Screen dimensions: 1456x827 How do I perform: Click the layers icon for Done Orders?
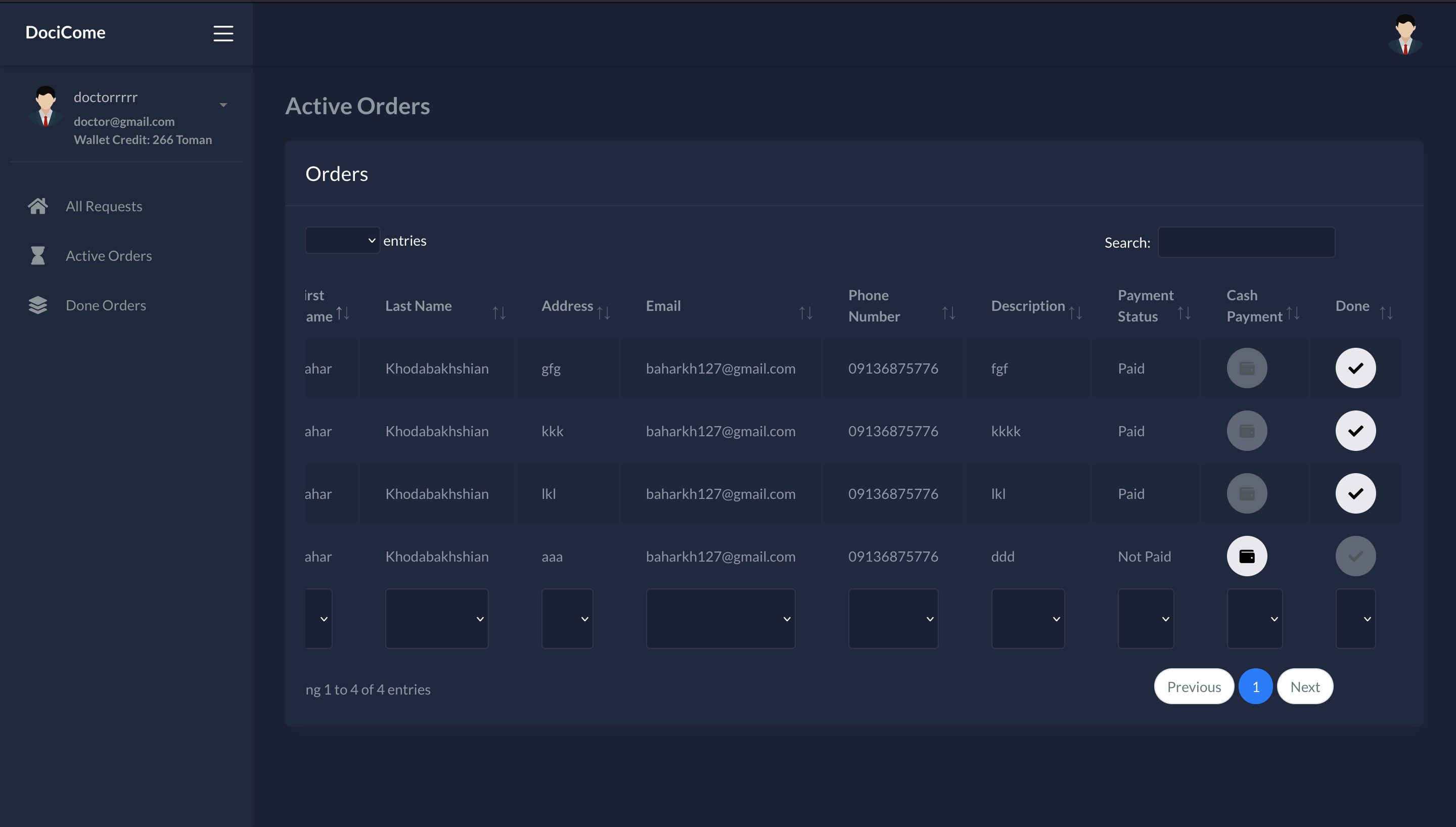click(x=37, y=306)
